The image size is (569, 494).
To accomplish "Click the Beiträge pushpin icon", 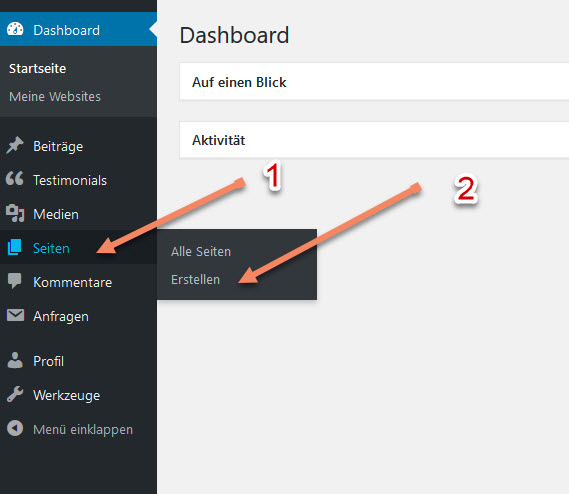I will coord(15,146).
